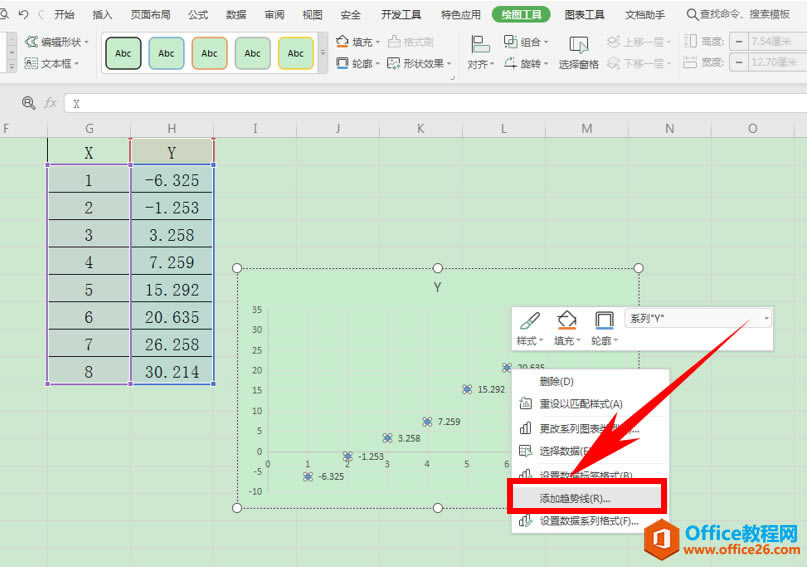Screen dimensions: 807x567
Task: Open the 填充 fill bucket in ribbon
Action: click(x=357, y=42)
